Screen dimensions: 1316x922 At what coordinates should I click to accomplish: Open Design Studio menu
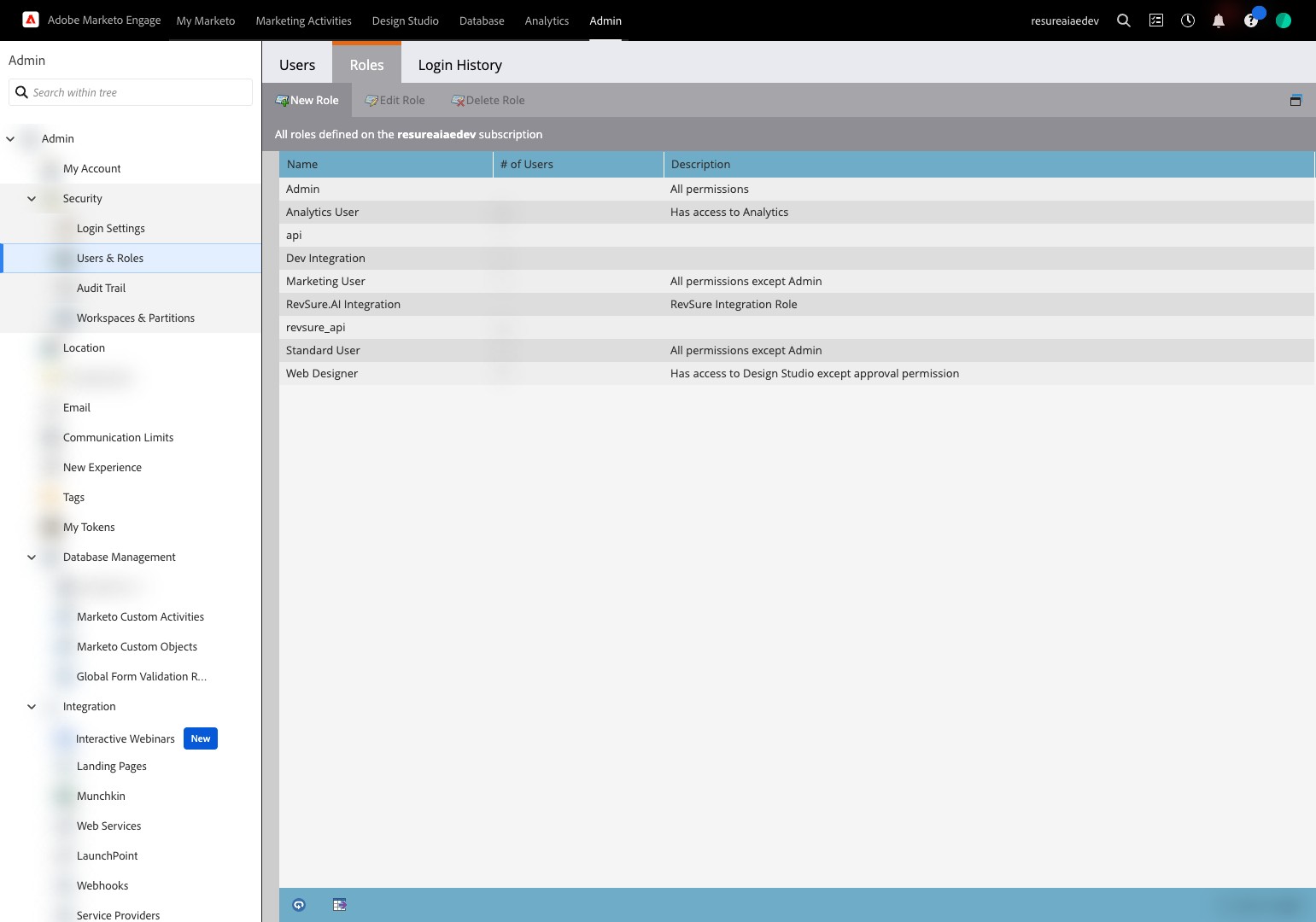[x=405, y=20]
